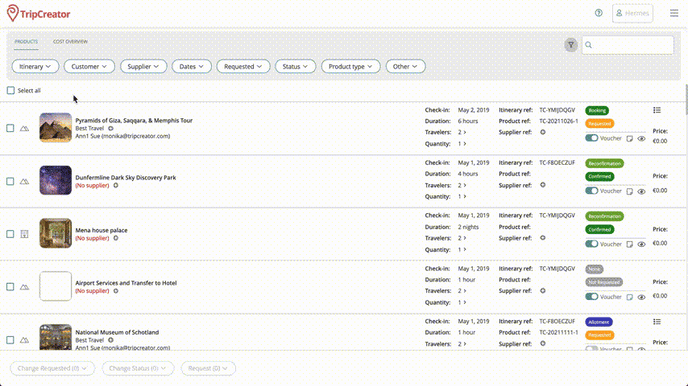This screenshot has width=688, height=386.
Task: Click Reconfirmation badge in Dunfermline row
Action: coord(604,164)
